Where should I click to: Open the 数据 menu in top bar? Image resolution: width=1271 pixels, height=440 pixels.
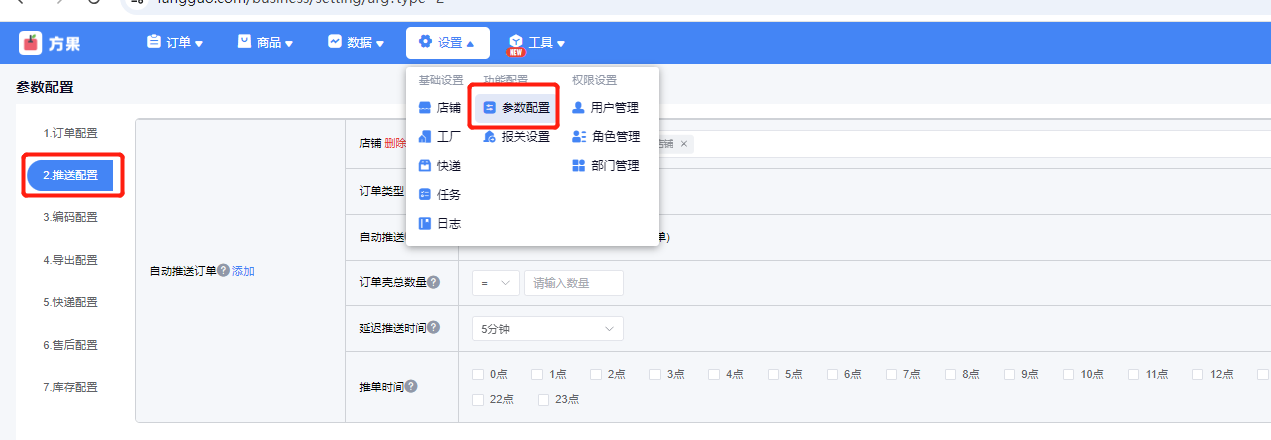point(355,43)
